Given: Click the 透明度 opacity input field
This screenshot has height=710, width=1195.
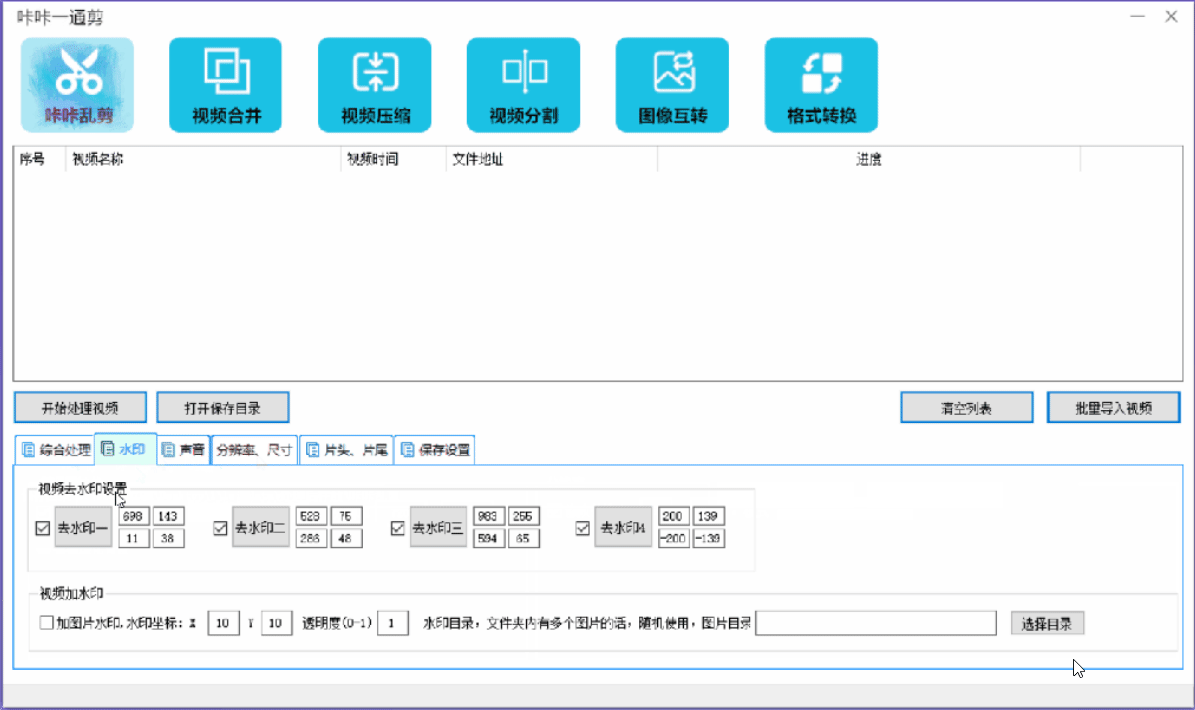Looking at the screenshot, I should (x=393, y=624).
